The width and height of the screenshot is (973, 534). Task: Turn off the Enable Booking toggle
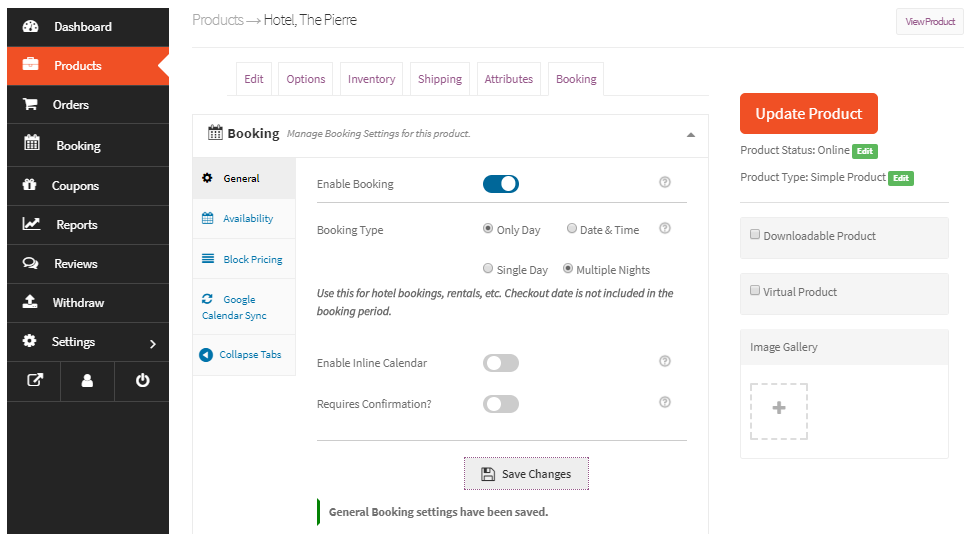[x=500, y=184]
